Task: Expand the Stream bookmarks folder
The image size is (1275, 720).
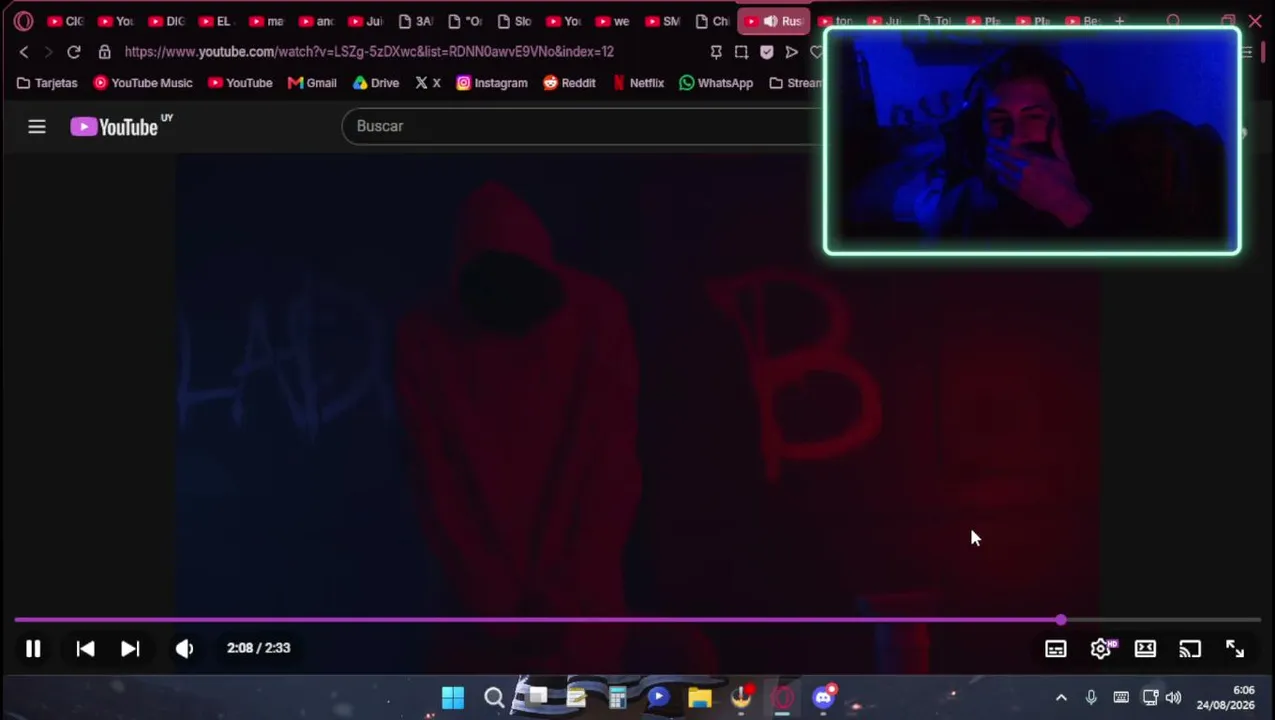Action: coord(795,83)
